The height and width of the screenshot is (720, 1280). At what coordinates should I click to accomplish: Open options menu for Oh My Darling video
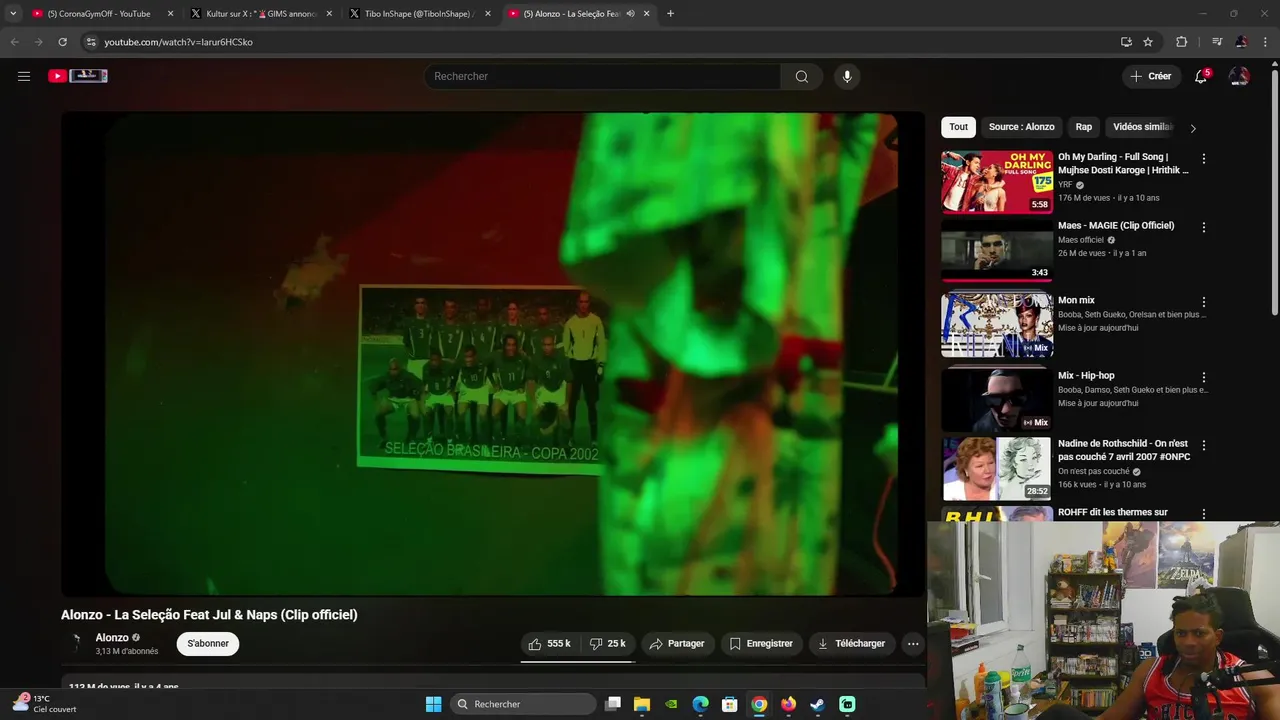[x=1203, y=159]
